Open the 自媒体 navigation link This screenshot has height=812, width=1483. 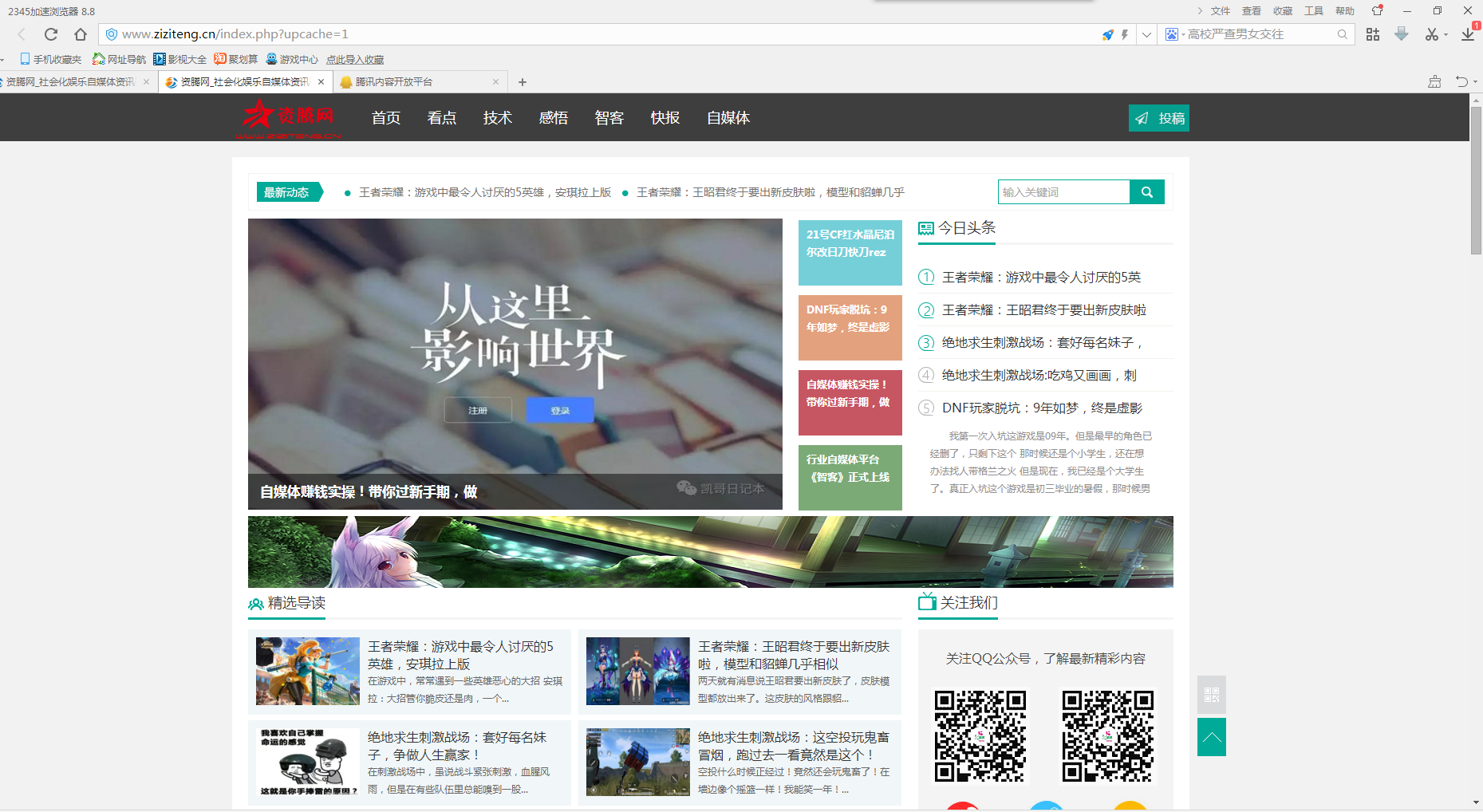pos(728,118)
